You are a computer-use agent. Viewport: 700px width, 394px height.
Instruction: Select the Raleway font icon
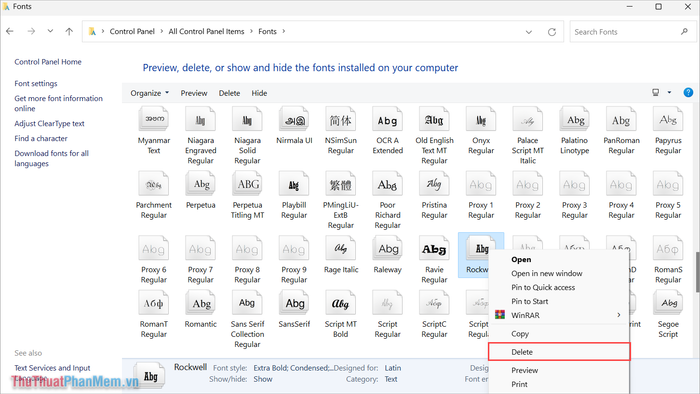coord(388,248)
